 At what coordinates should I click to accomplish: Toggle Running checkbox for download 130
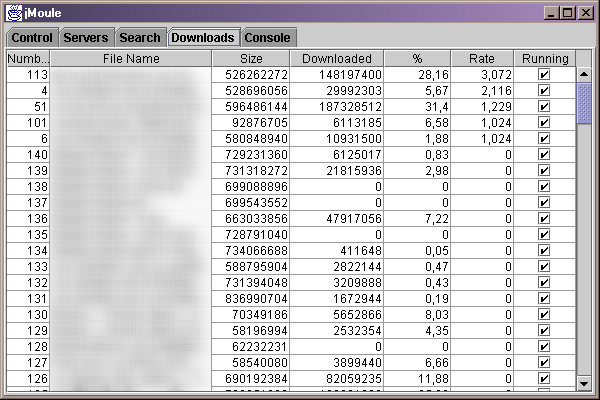pos(544,315)
